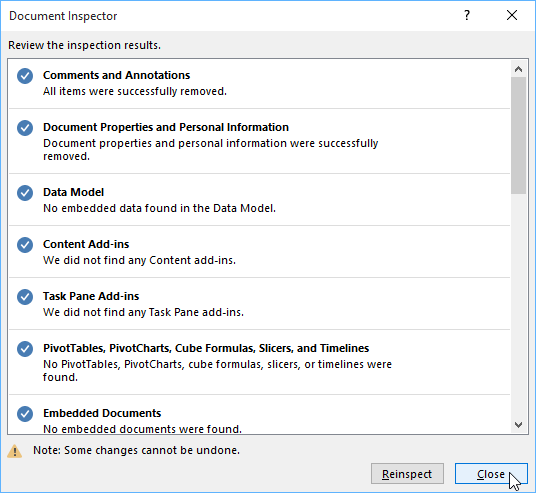Click the PivotTables checkmark icon
Viewport: 536px width, 493px height.
pos(25,349)
